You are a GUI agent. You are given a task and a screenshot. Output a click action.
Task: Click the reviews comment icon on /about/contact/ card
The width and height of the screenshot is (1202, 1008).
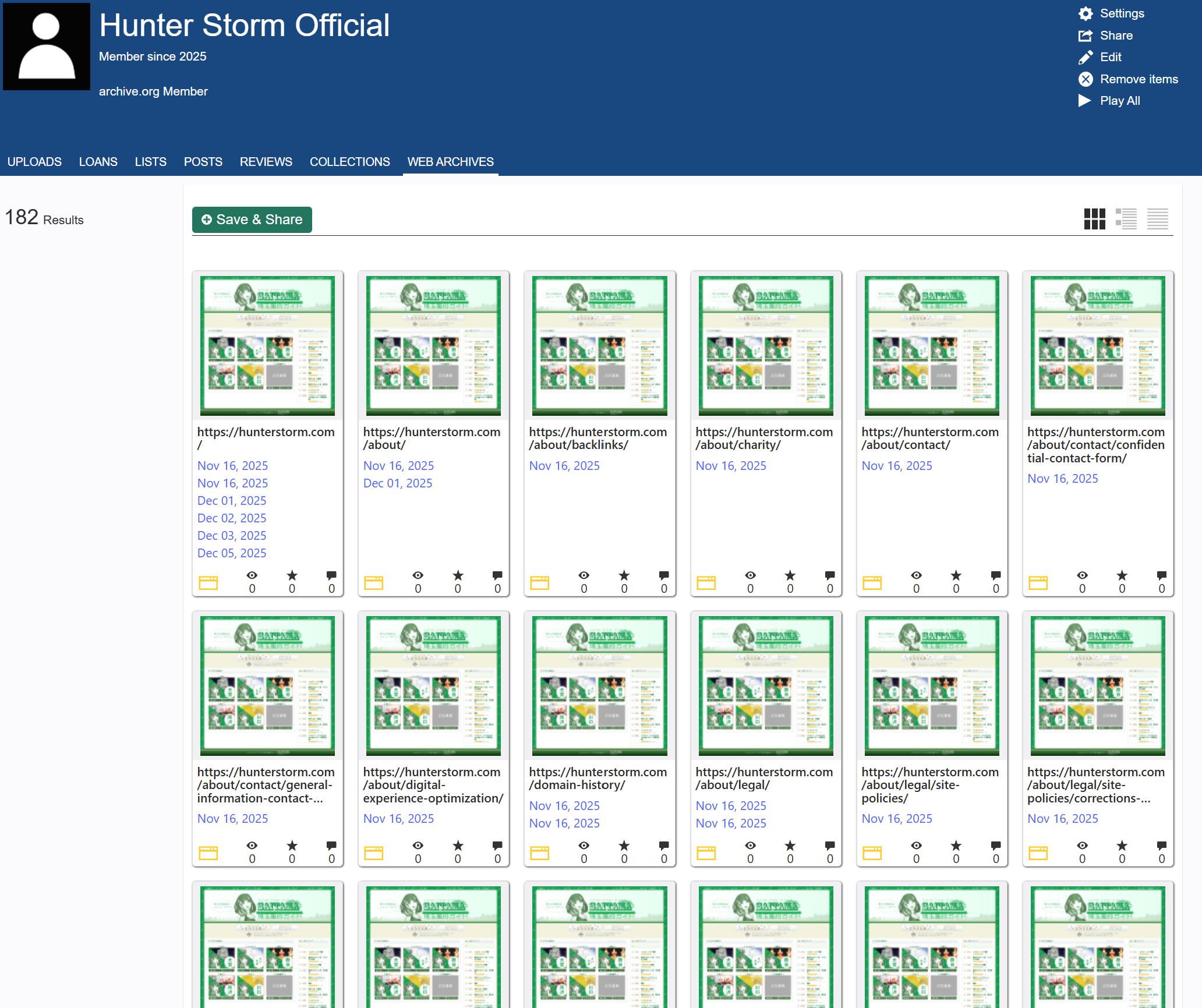pos(996,575)
